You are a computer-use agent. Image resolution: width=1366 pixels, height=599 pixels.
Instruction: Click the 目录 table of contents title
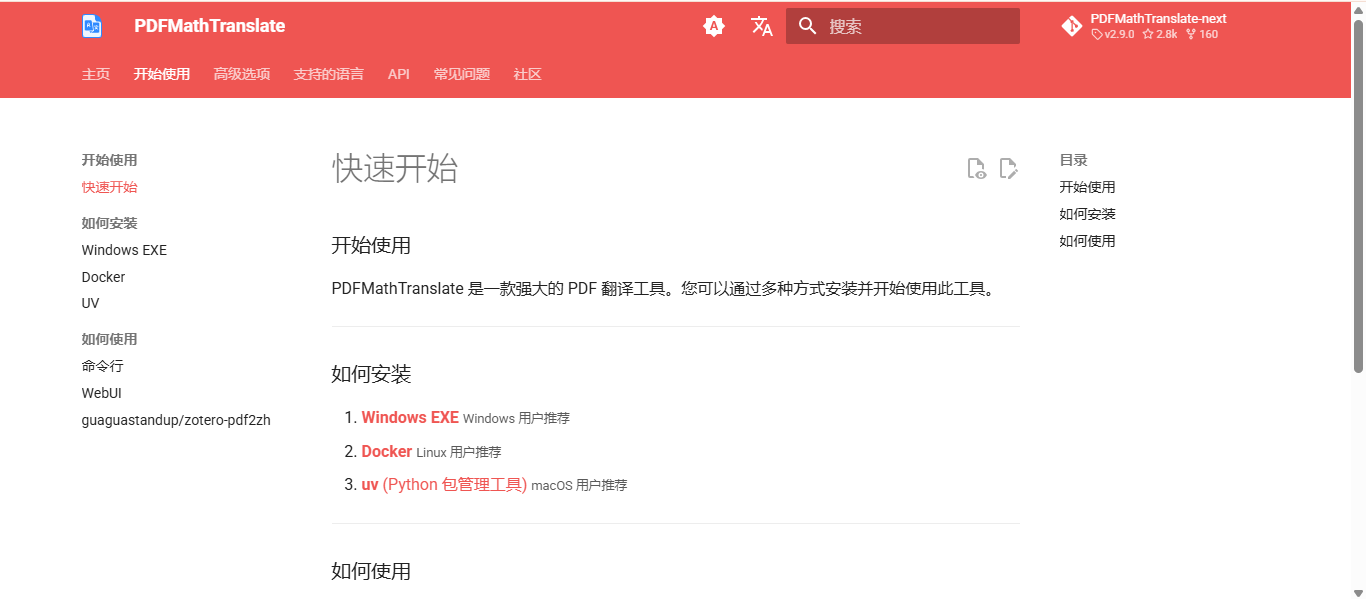(1073, 160)
